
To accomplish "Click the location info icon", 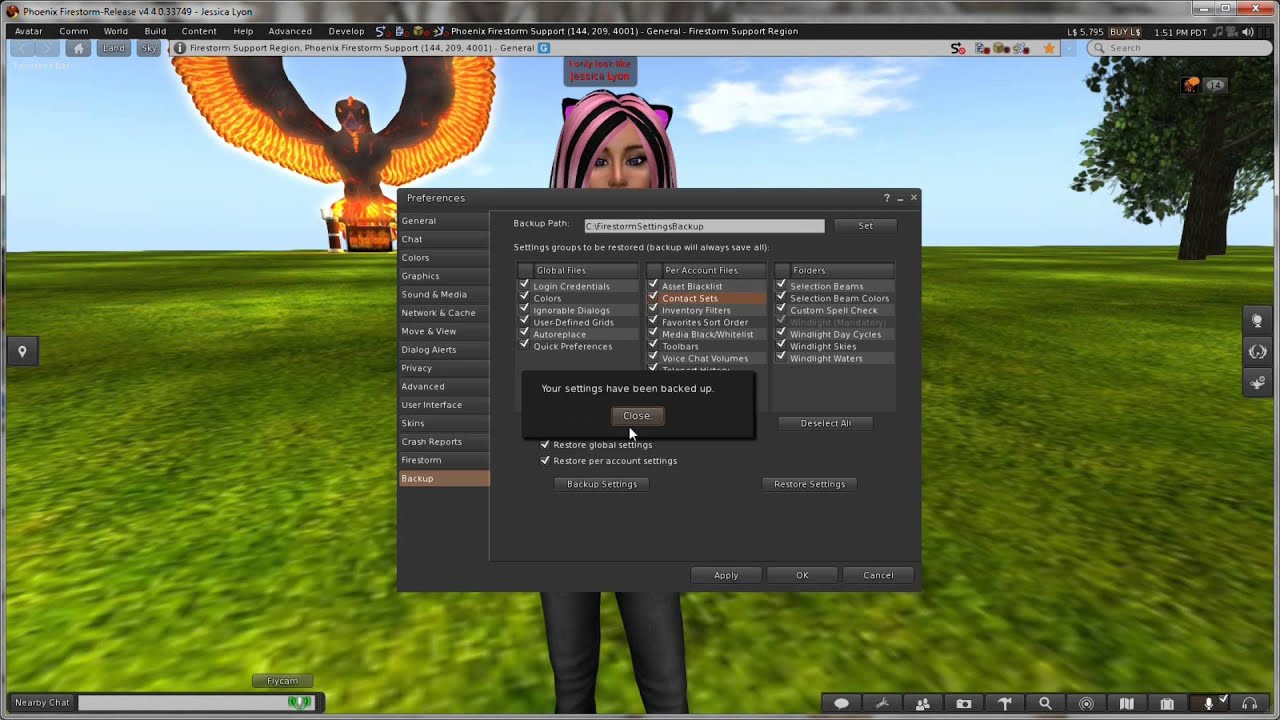I will [180, 48].
